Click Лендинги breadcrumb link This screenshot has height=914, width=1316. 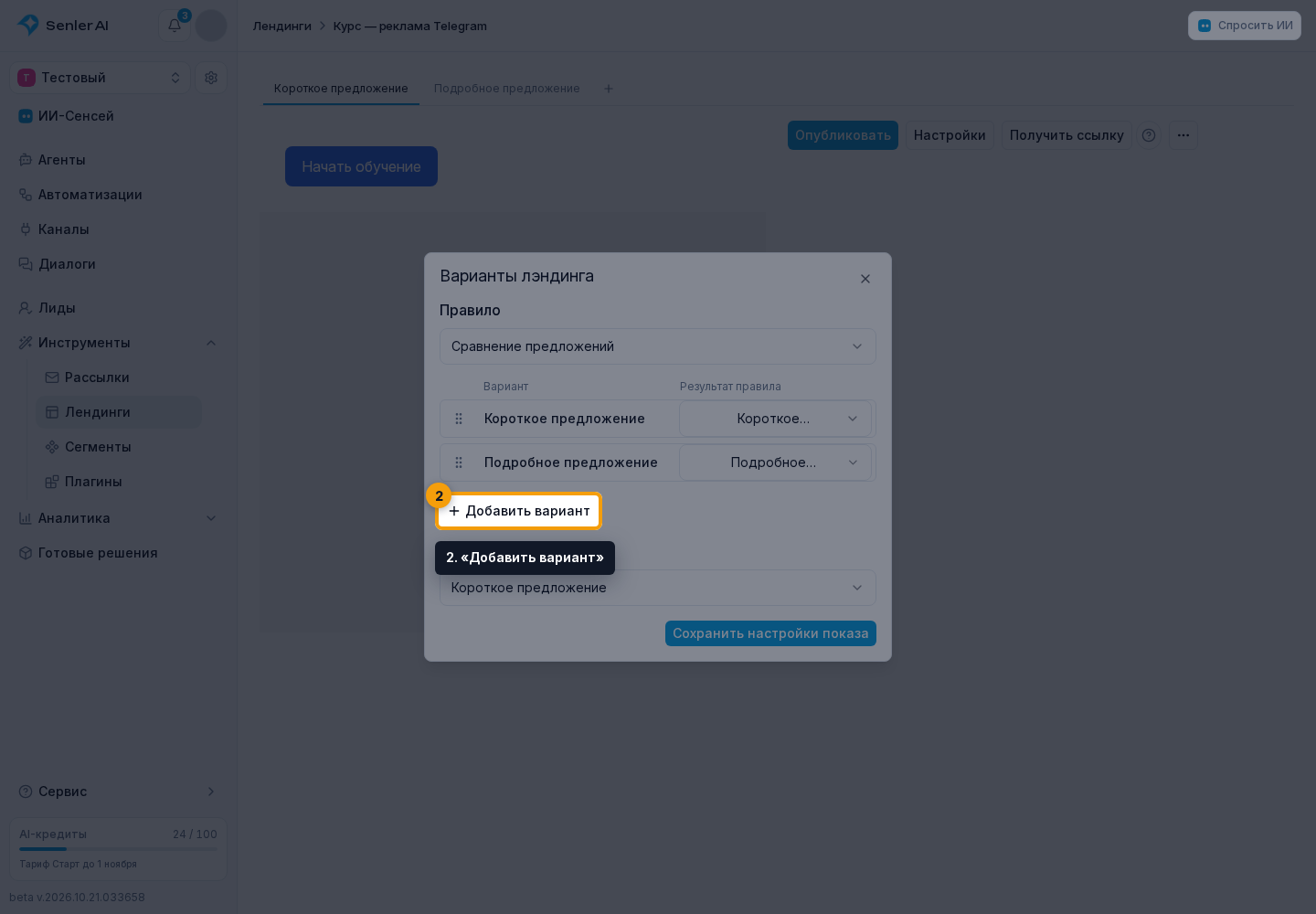pos(282,26)
